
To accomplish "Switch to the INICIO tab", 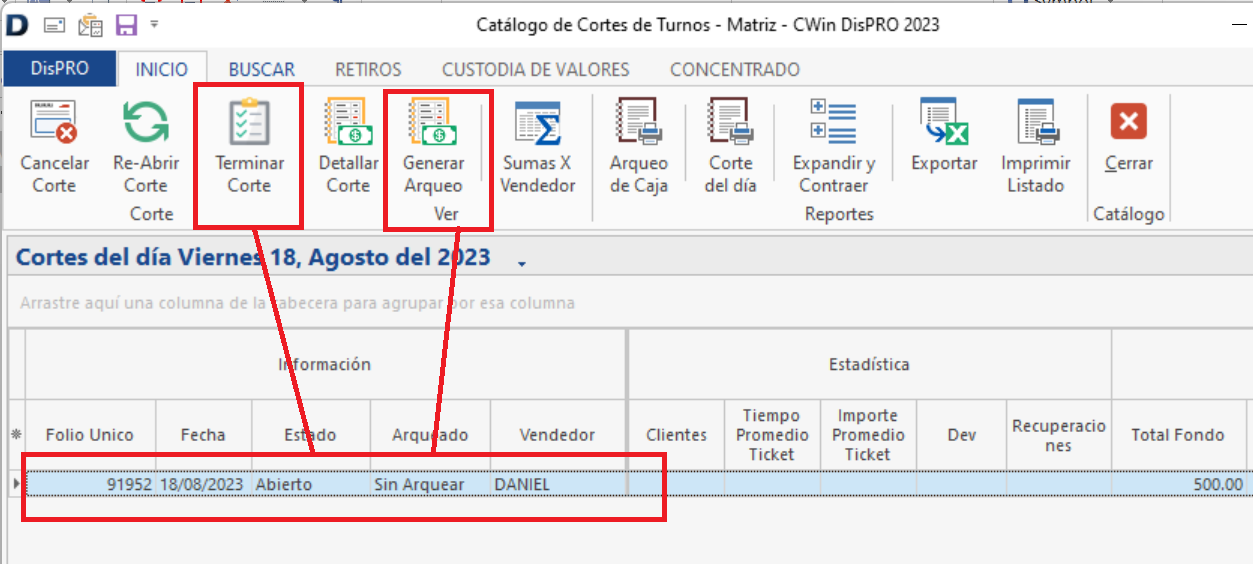I will click(x=162, y=69).
